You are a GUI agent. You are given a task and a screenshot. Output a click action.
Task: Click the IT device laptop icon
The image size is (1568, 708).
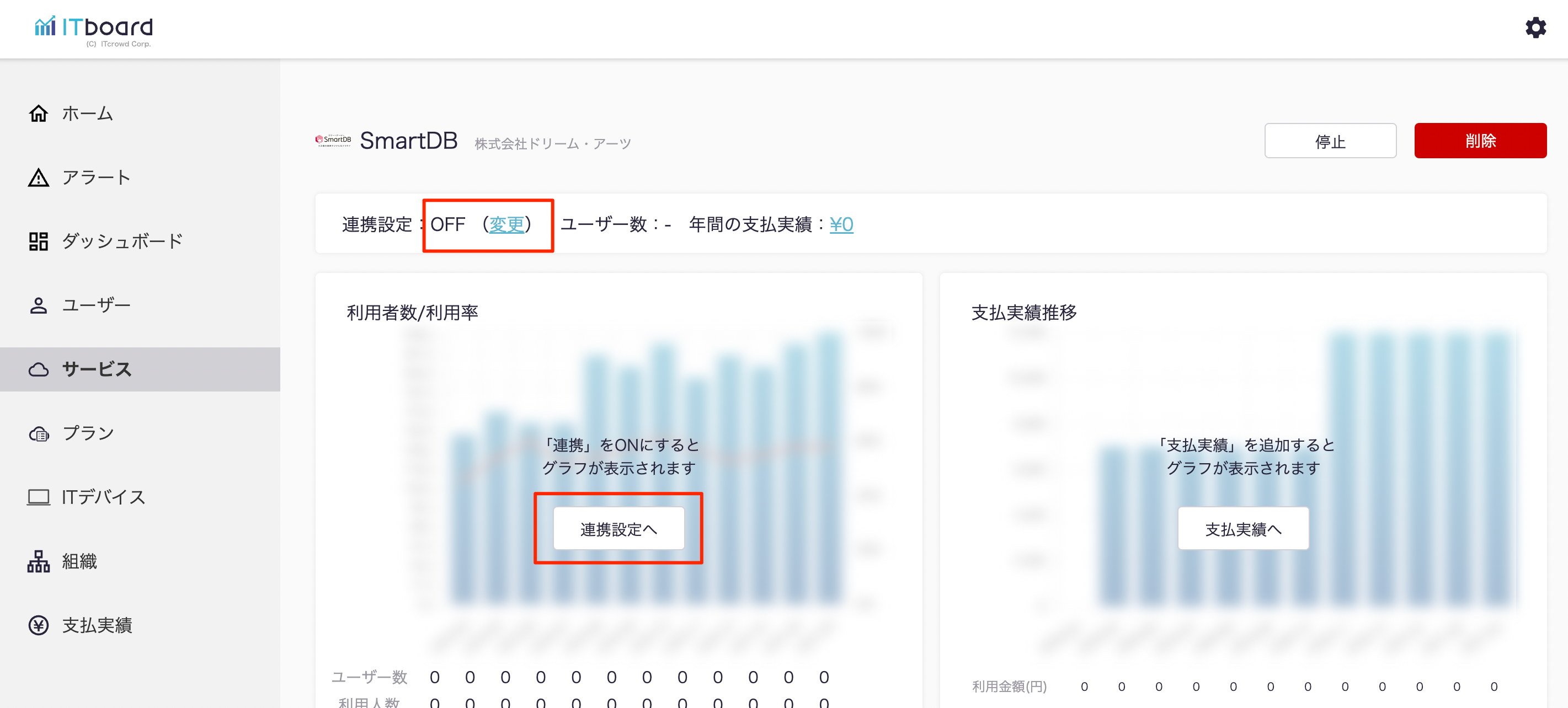coord(39,497)
